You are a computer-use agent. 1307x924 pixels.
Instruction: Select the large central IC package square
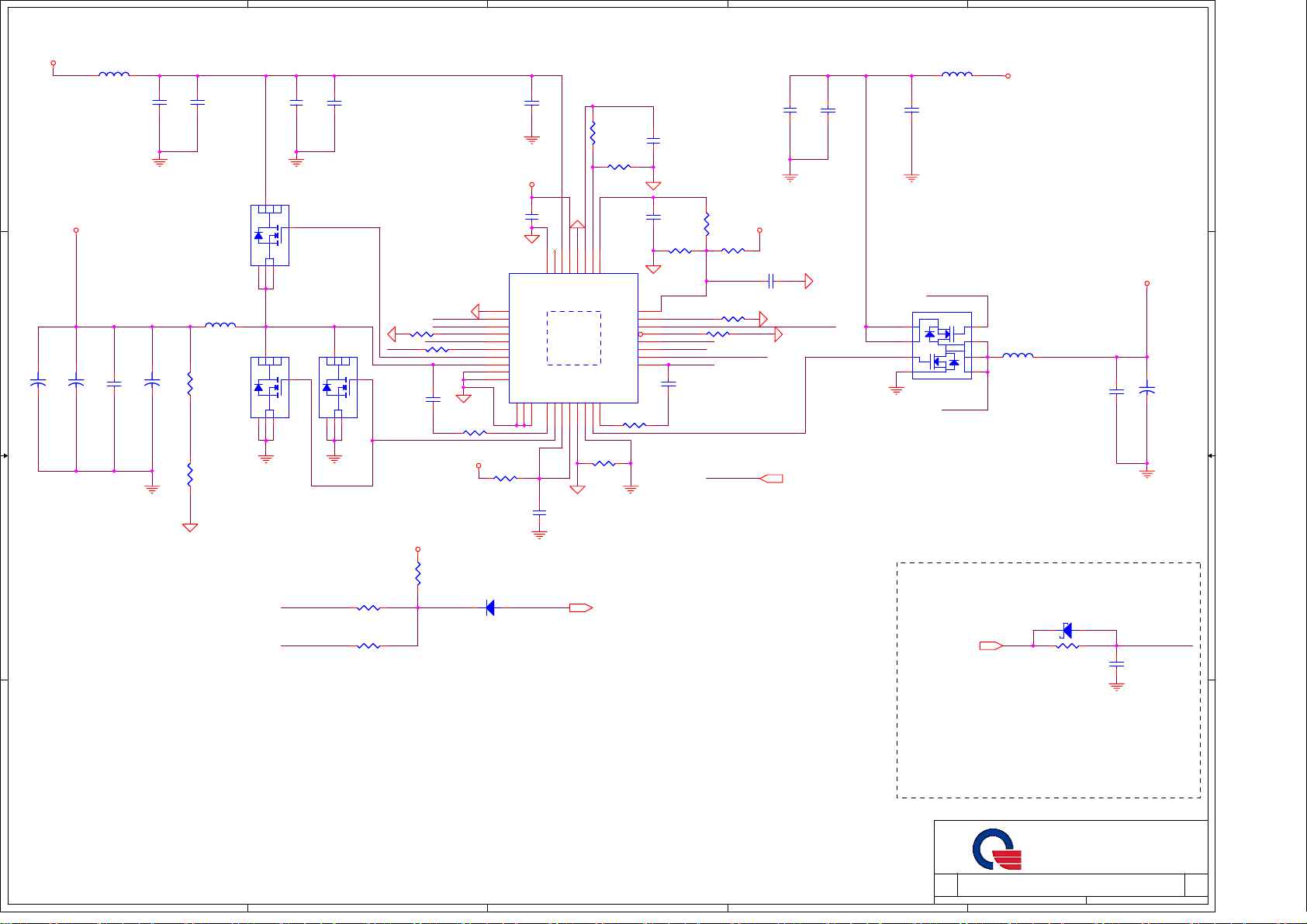573,338
